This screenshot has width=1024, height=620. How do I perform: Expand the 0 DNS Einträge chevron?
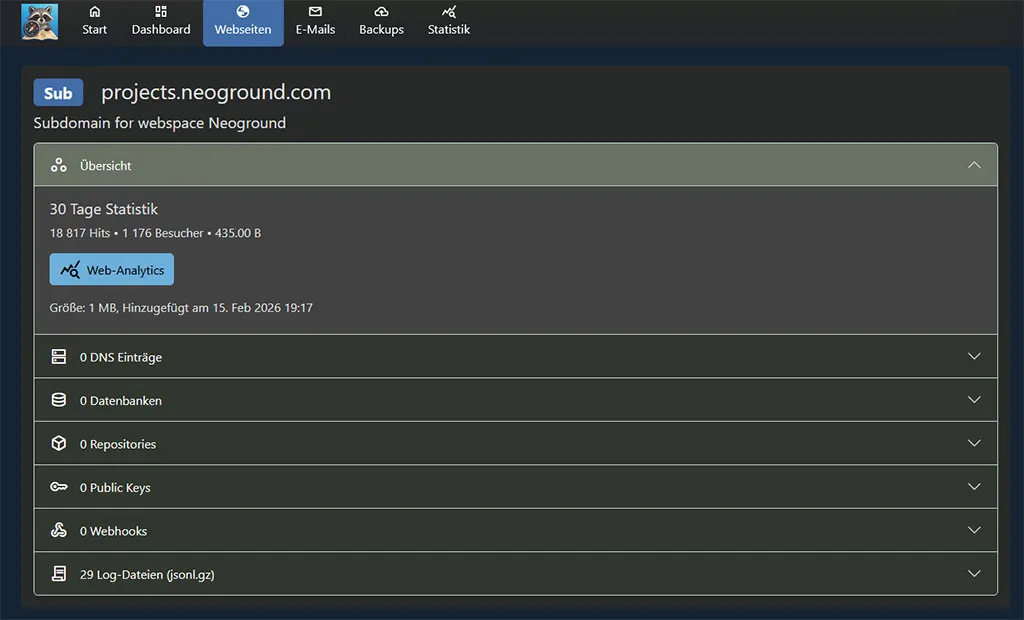(974, 357)
